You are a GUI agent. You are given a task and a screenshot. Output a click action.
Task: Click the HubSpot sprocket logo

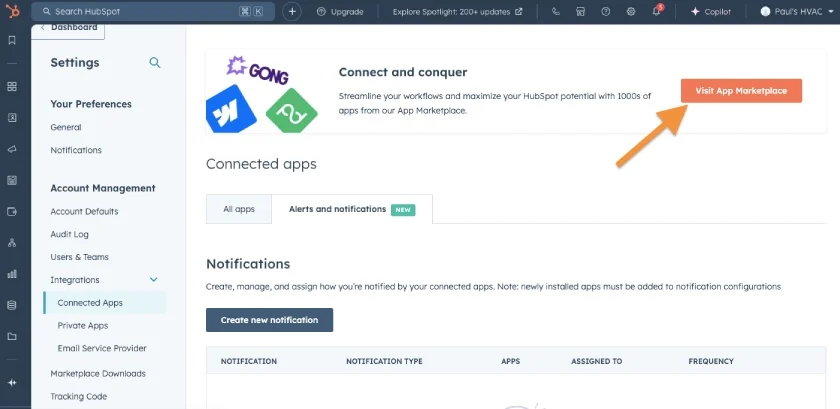[x=12, y=10]
